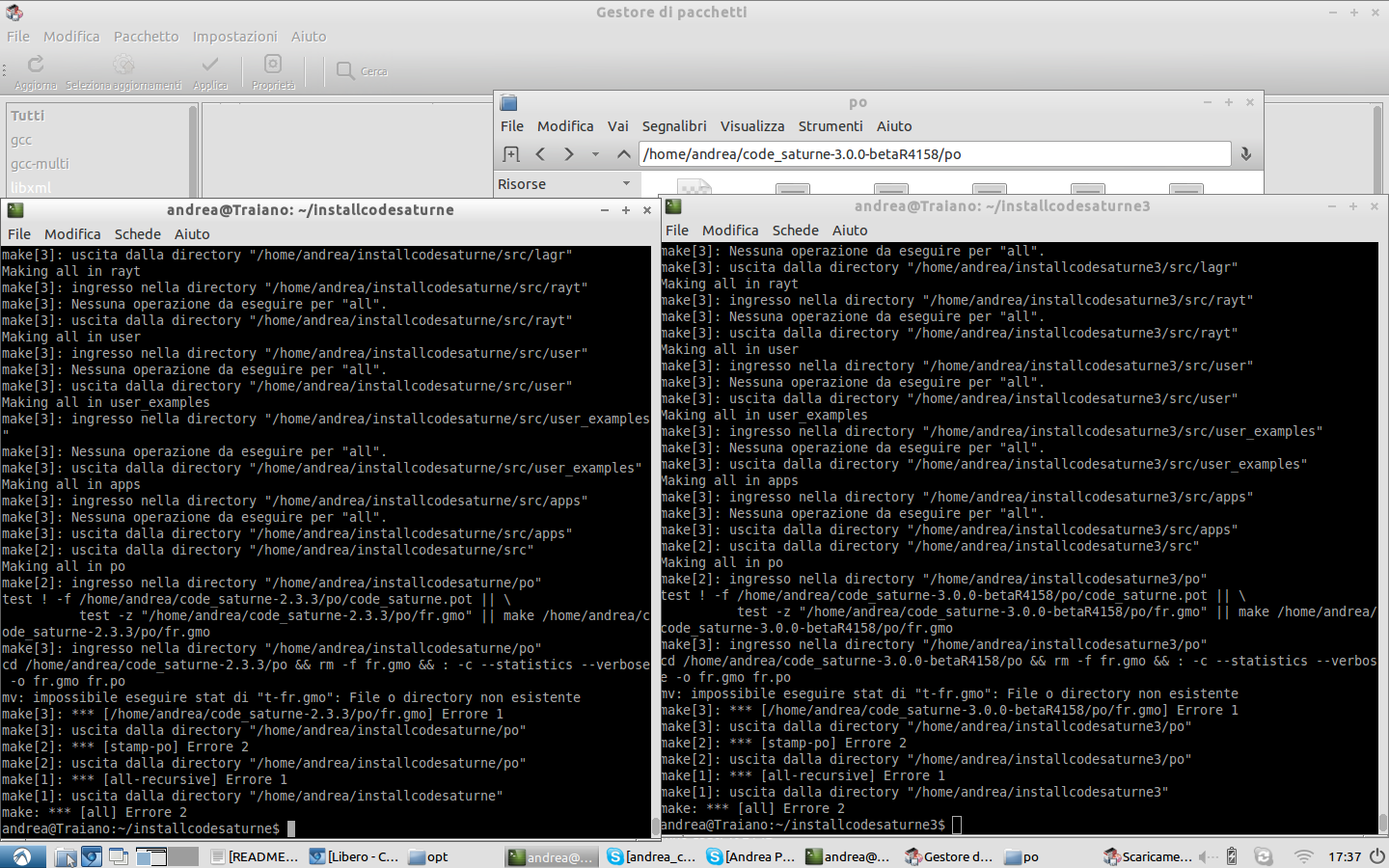Viewport: 1389px width, 868px height.
Task: Open Strumenti menu in file manager
Action: point(830,126)
